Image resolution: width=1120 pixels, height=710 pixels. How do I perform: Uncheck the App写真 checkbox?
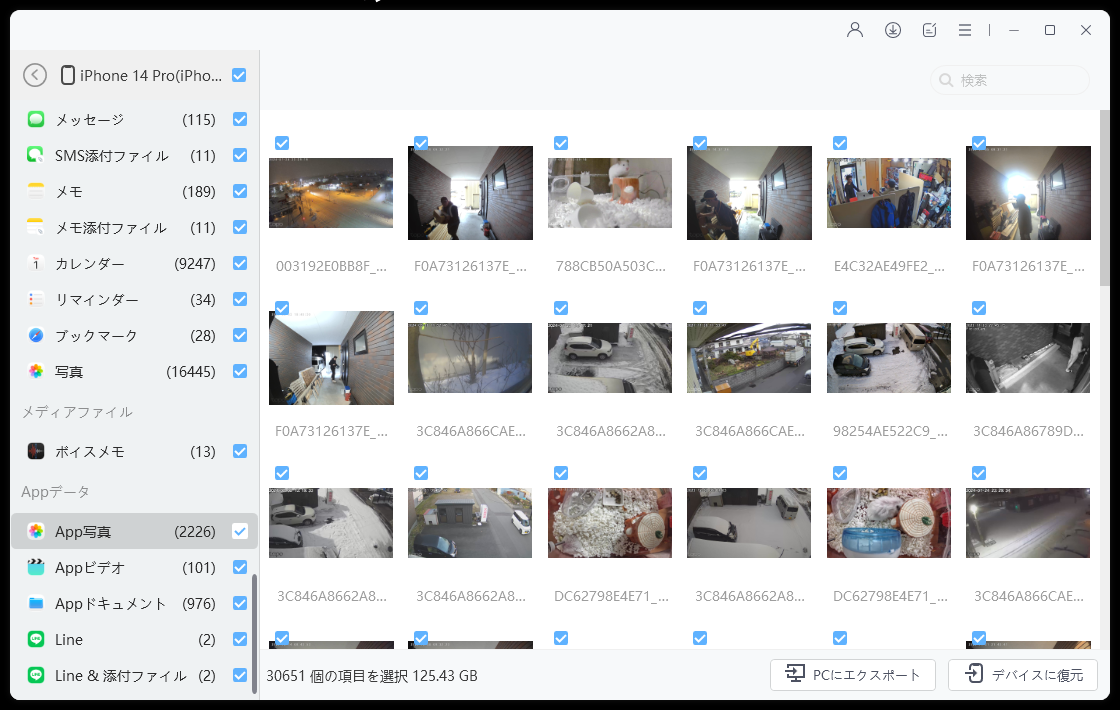(x=240, y=531)
